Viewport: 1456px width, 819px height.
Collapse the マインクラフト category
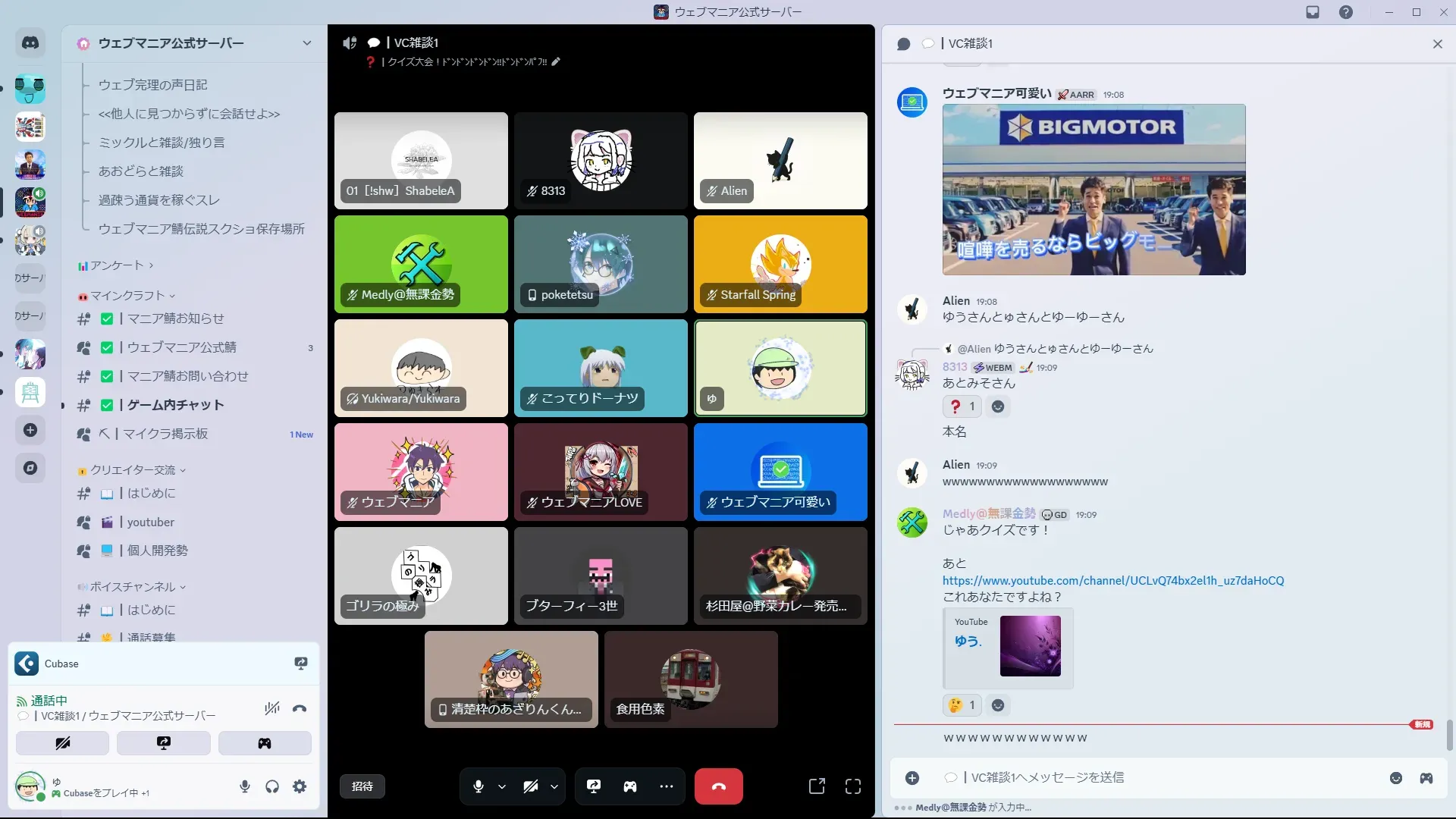tap(127, 296)
